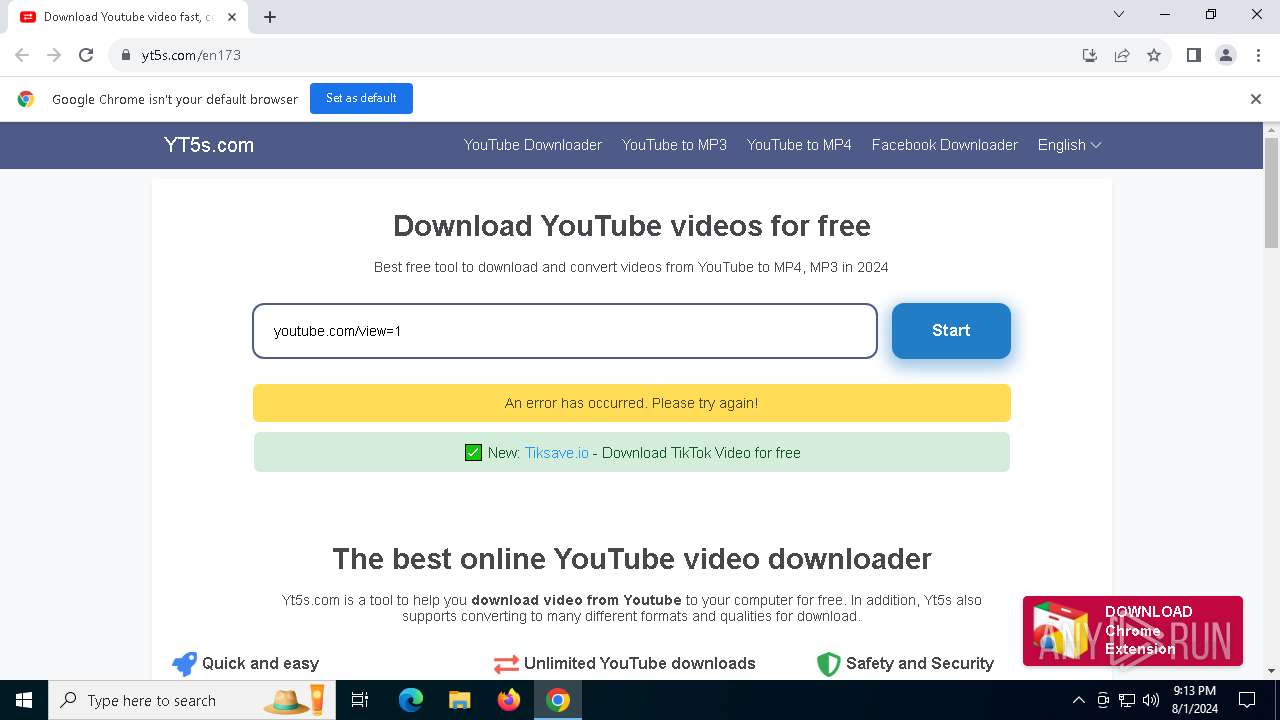1280x720 pixels.
Task: Open File Explorer from the taskbar
Action: point(459,700)
